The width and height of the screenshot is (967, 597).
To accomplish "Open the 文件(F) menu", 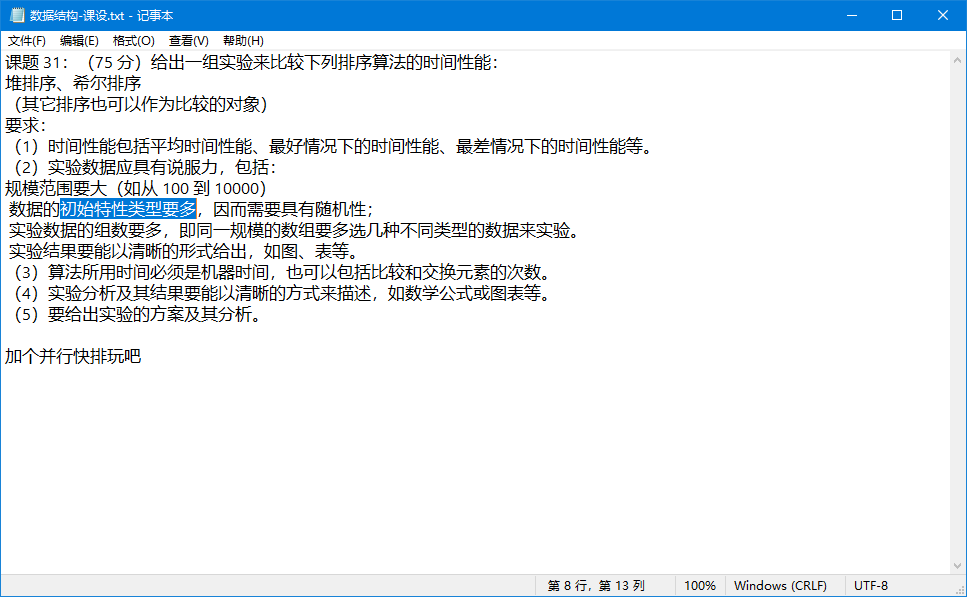I will (27, 41).
